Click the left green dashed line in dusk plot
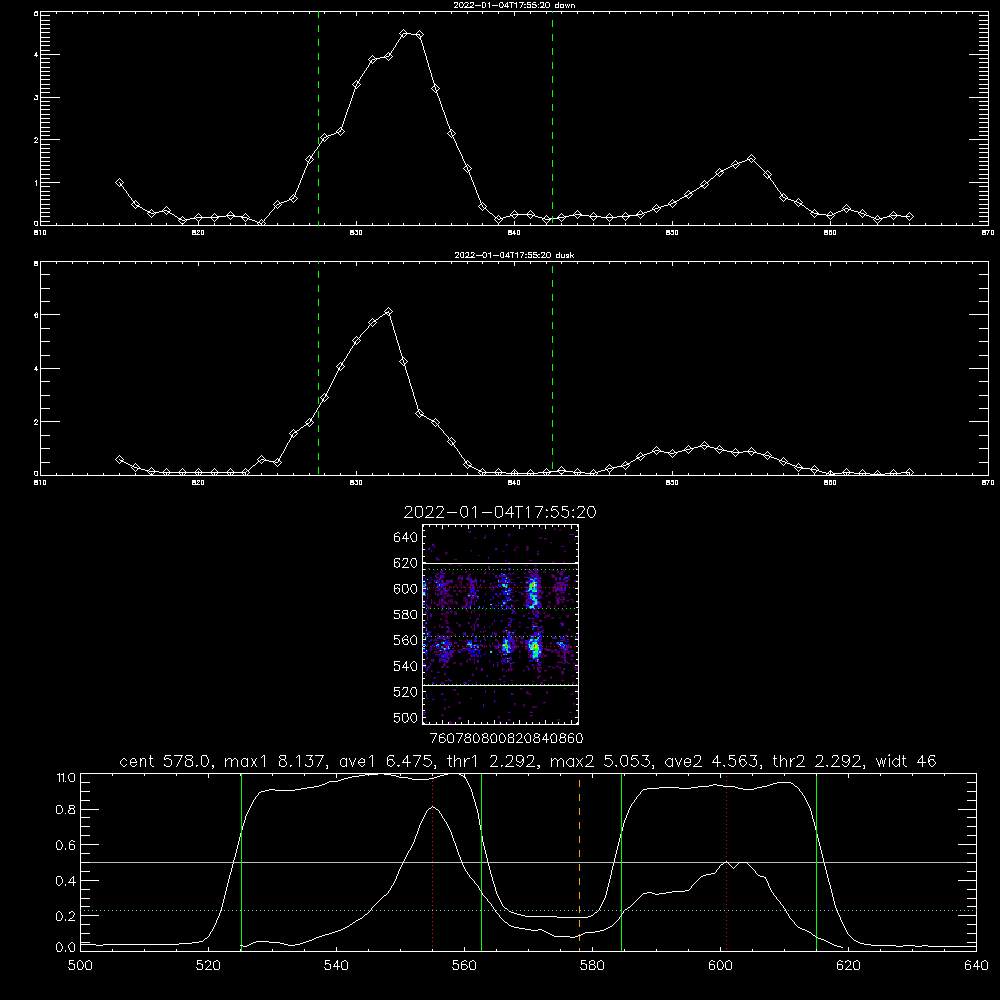 click(318, 368)
